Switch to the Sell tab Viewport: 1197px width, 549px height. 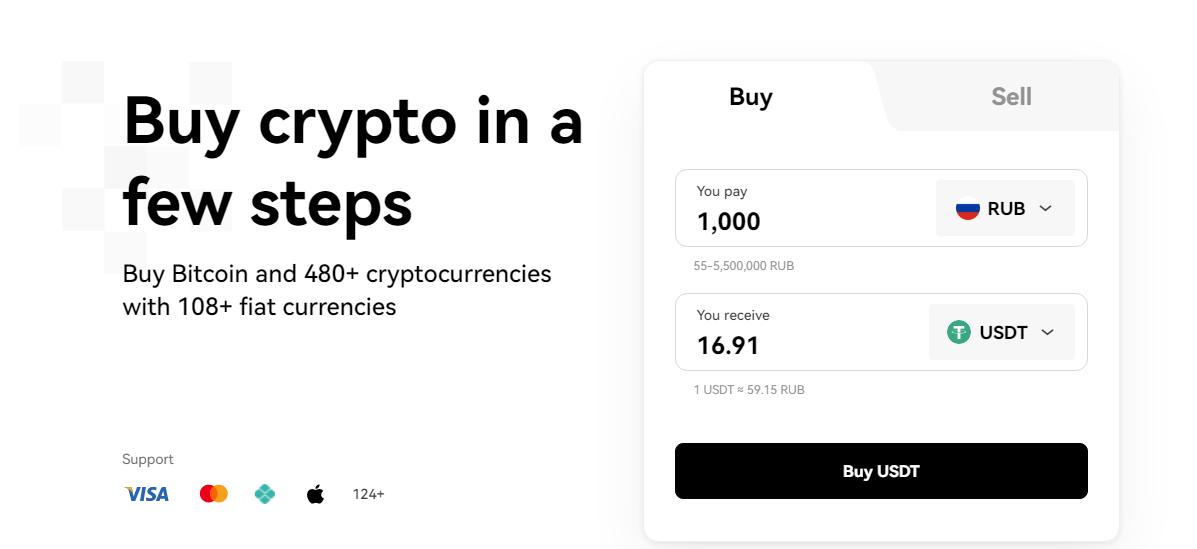coord(1011,96)
